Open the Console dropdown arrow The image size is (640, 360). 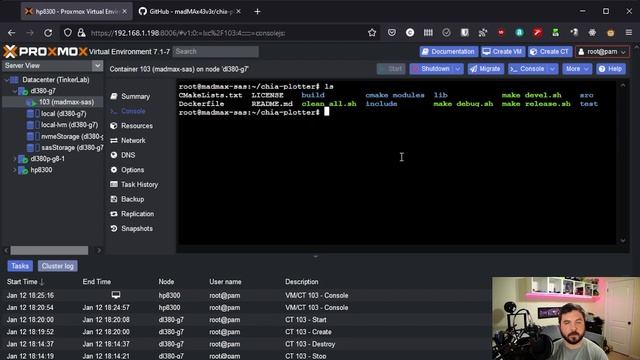point(553,69)
